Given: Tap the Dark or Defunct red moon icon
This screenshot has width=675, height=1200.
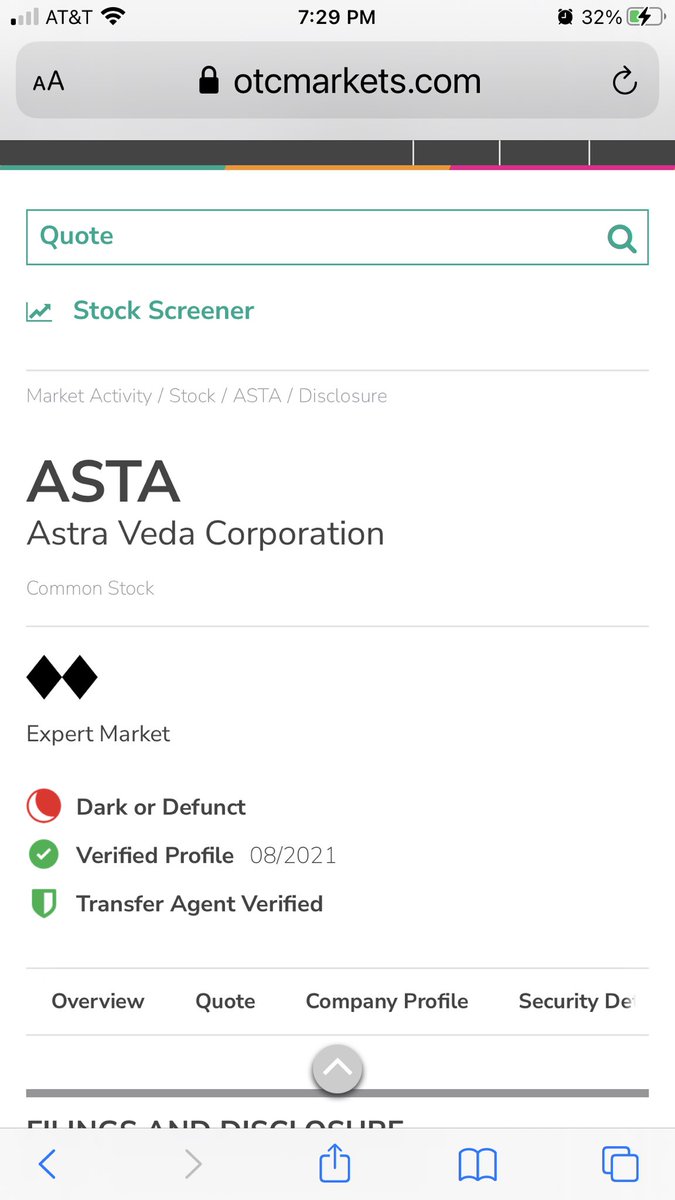Looking at the screenshot, I should click(43, 807).
